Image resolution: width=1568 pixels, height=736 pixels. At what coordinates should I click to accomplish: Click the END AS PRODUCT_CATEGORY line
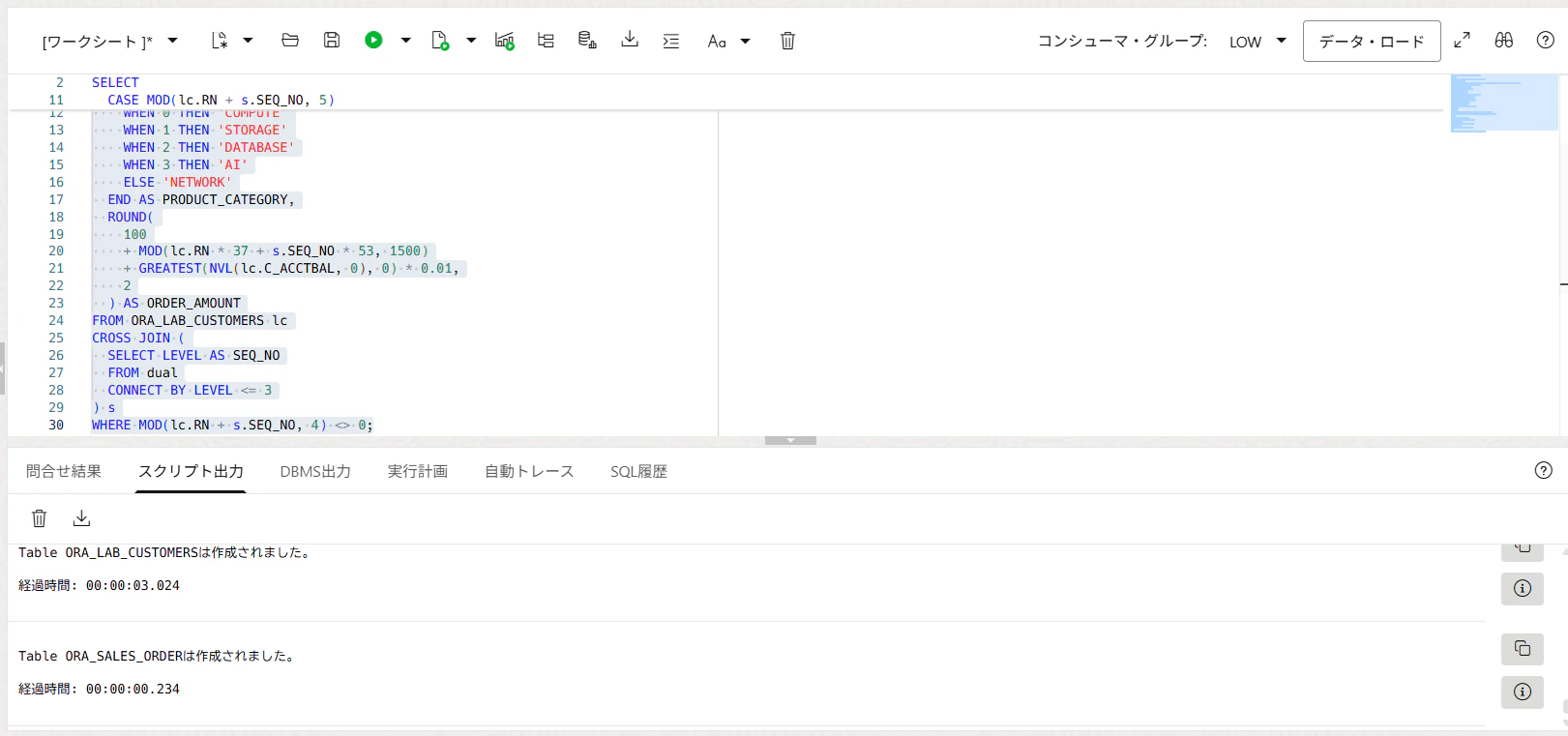click(201, 199)
